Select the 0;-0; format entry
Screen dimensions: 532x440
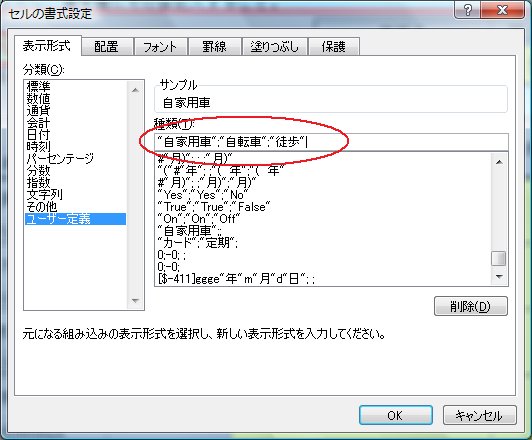(323, 267)
